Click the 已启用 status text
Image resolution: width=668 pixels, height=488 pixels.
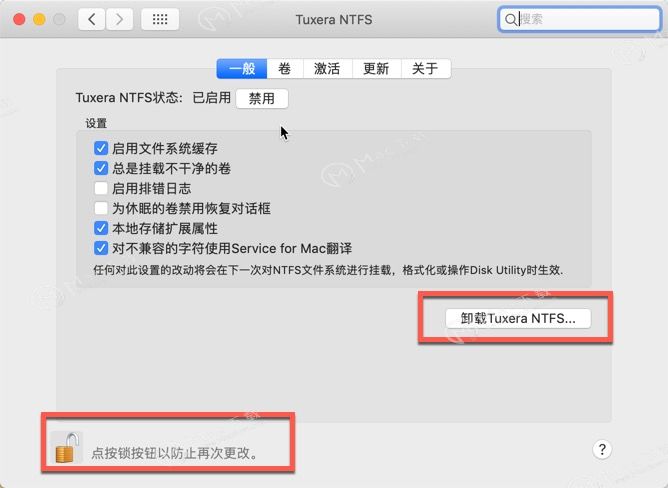tap(212, 98)
